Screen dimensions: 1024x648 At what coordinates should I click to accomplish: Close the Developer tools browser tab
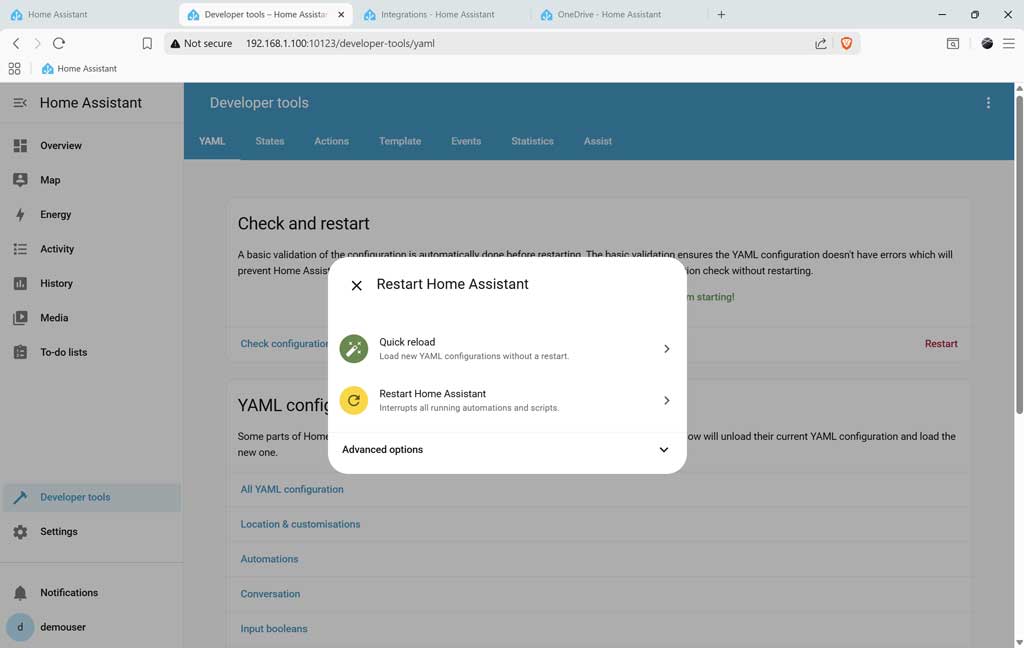341,14
